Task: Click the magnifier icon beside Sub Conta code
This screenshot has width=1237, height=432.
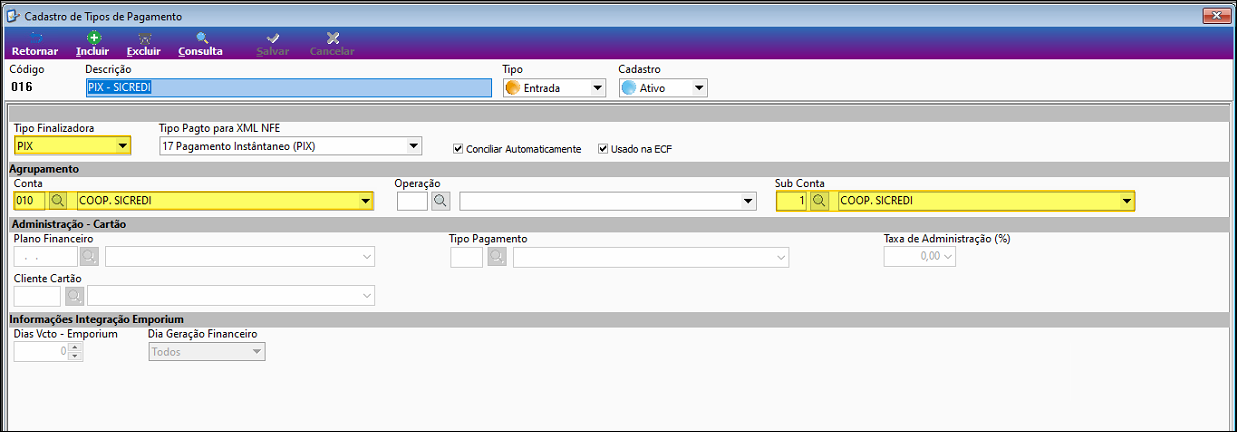Action: [819, 201]
